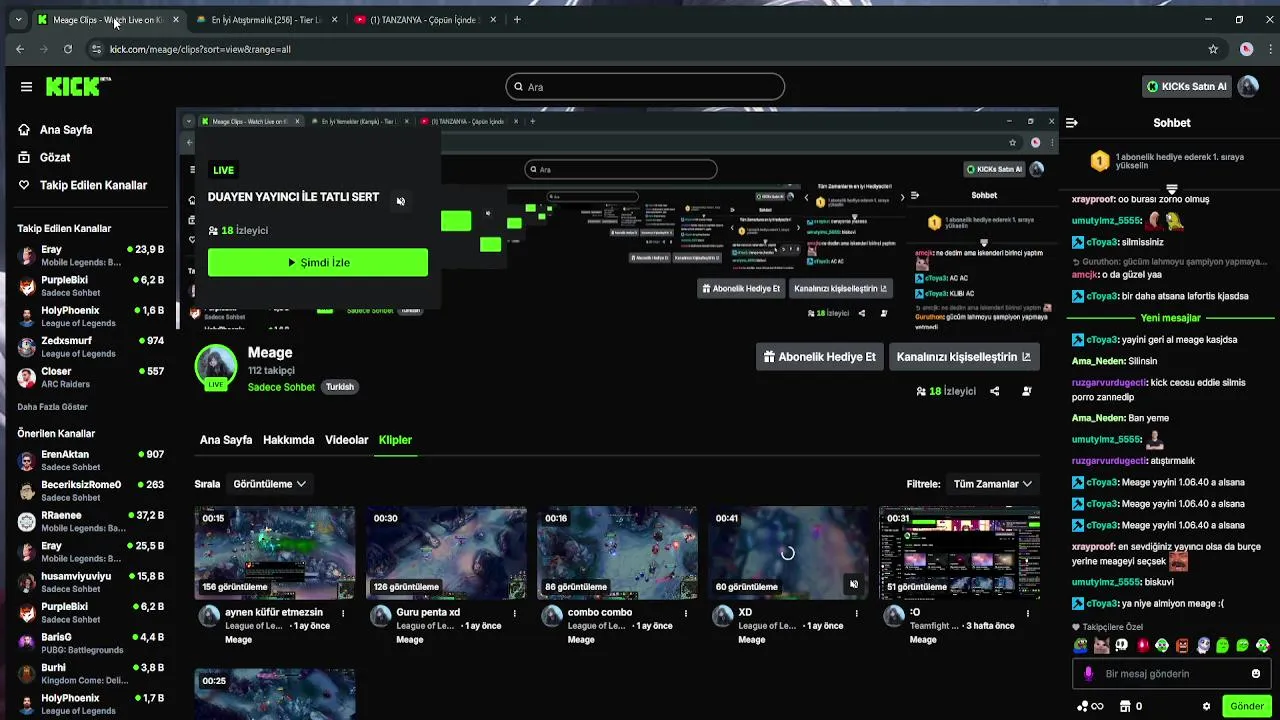Insert the angry orange face emote
Image resolution: width=1280 pixels, height=720 pixels.
click(x=1183, y=646)
